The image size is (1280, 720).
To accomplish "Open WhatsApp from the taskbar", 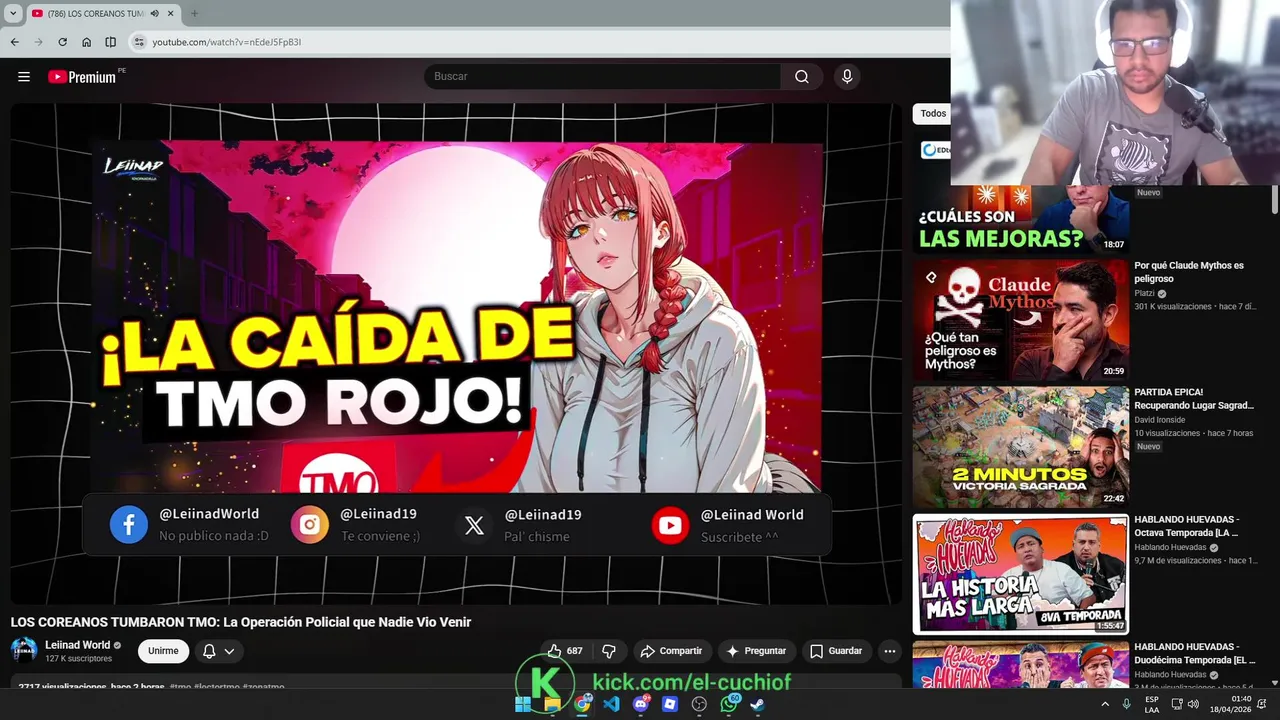I will click(x=729, y=704).
